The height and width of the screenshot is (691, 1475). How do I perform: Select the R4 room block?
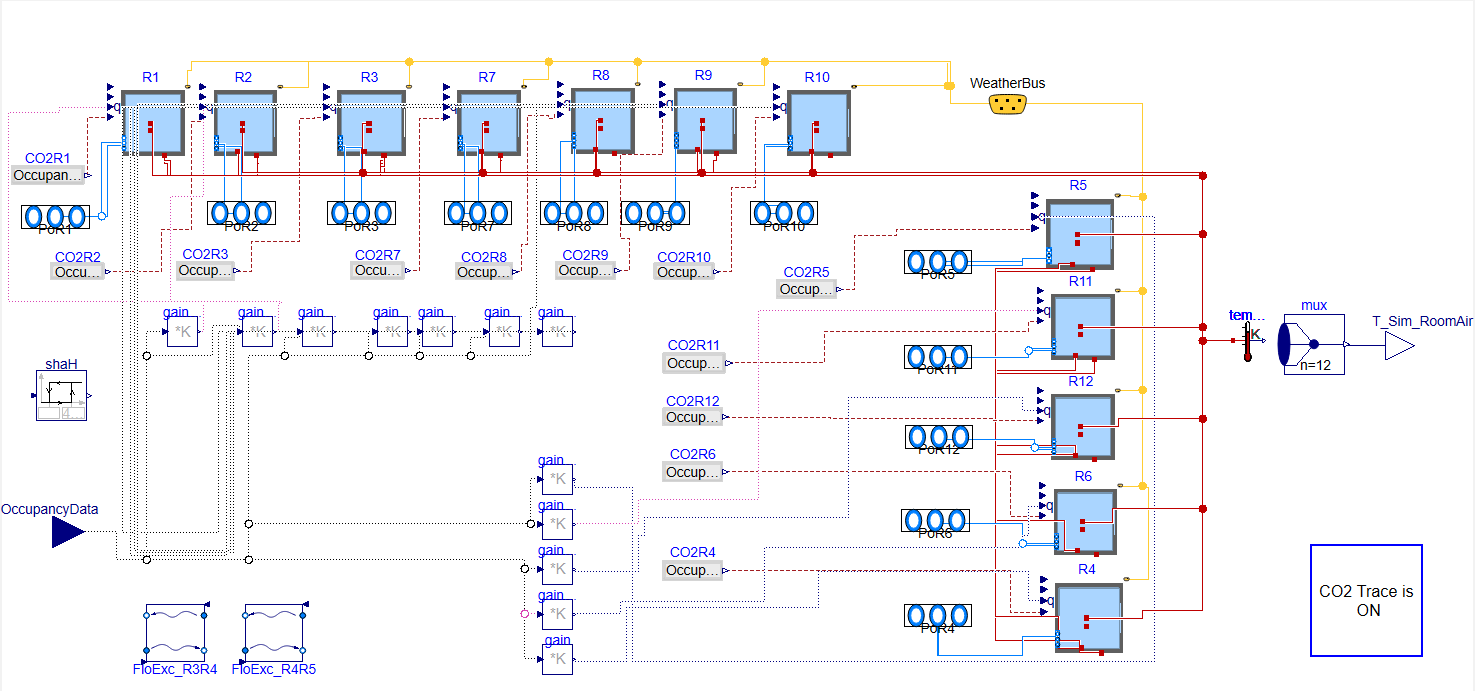click(x=1089, y=618)
